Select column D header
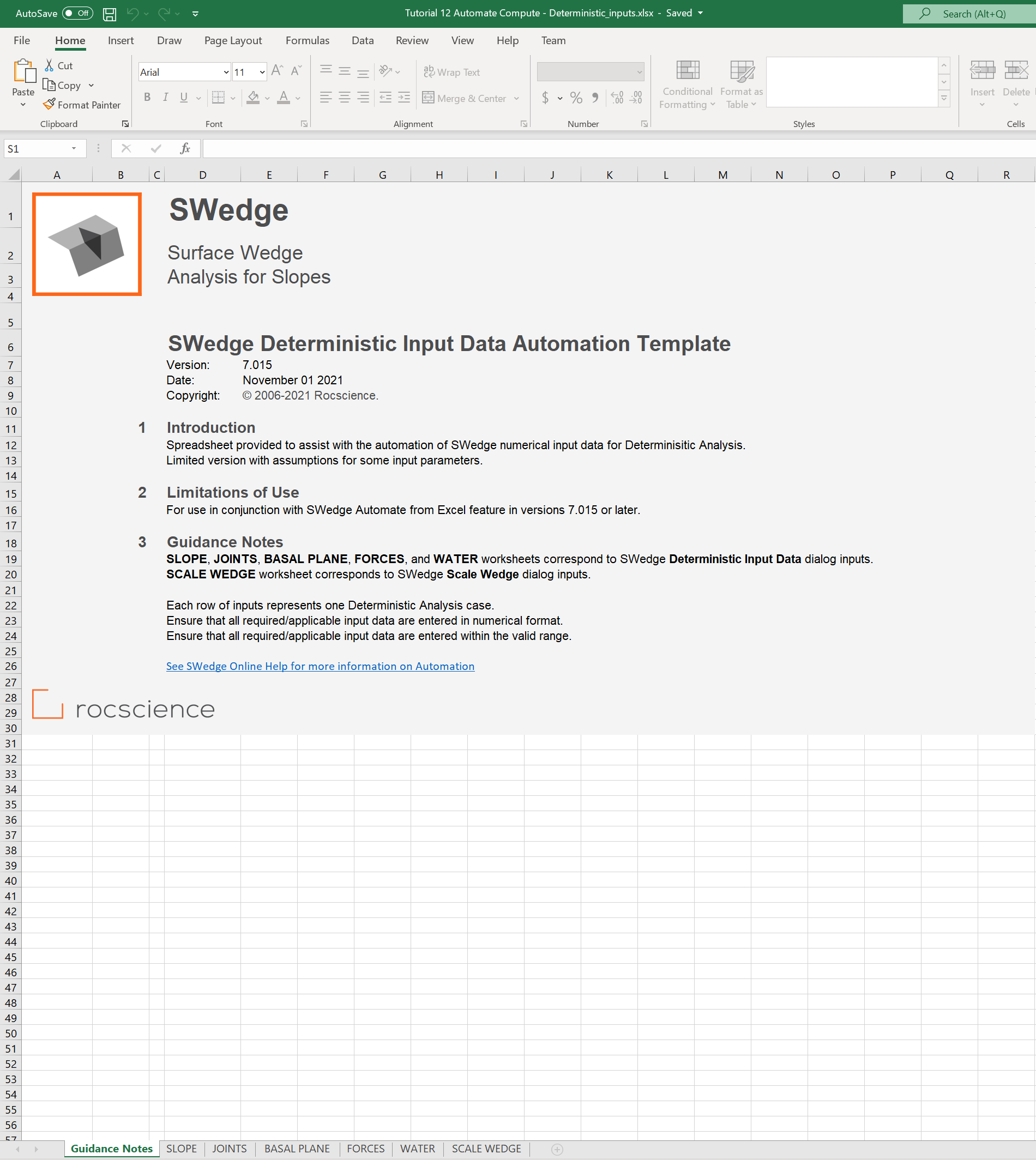Screen dimensions: 1036x1160 (203, 175)
